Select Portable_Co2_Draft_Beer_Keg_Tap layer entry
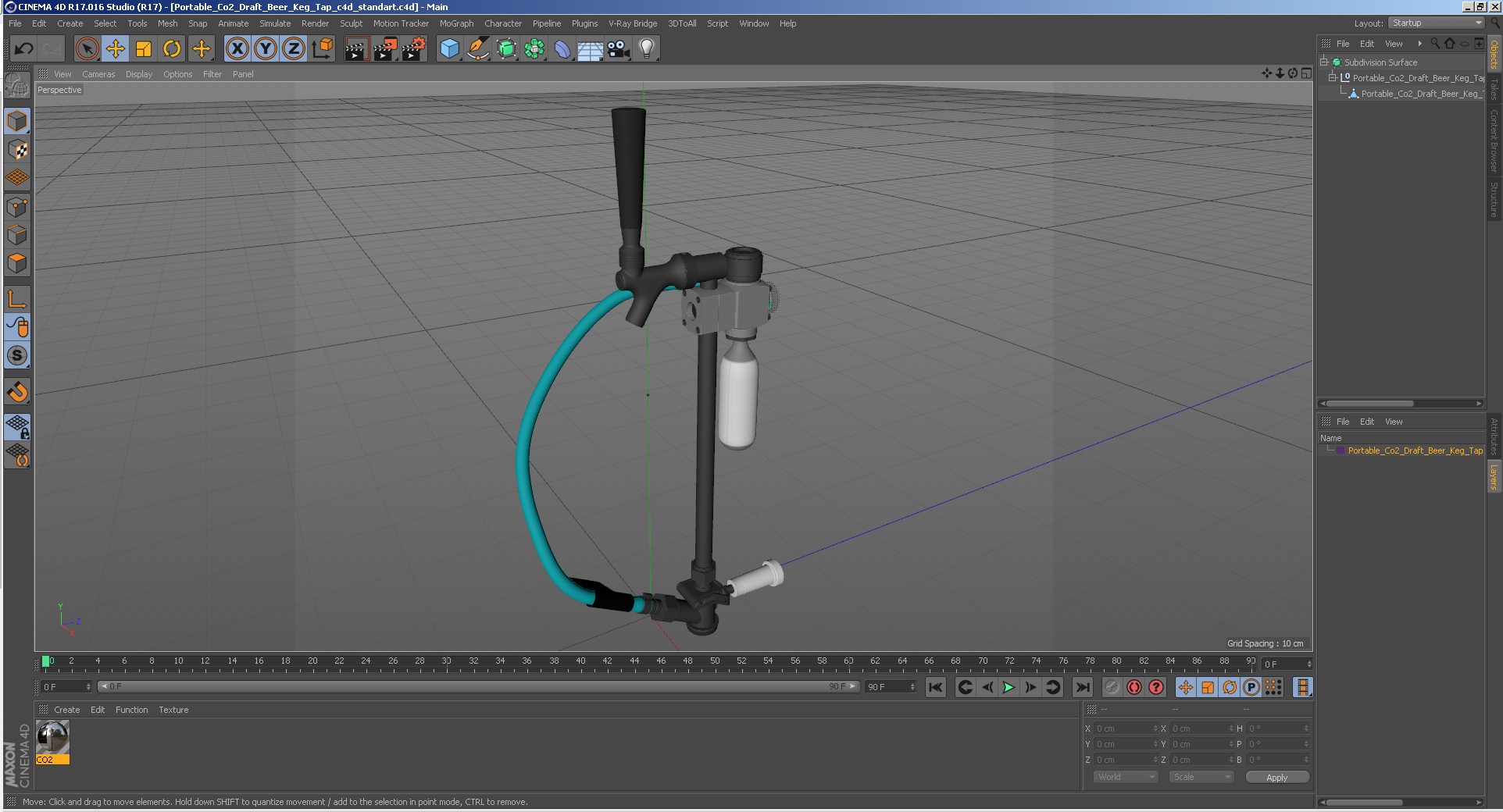The width and height of the screenshot is (1503, 812). (1415, 451)
